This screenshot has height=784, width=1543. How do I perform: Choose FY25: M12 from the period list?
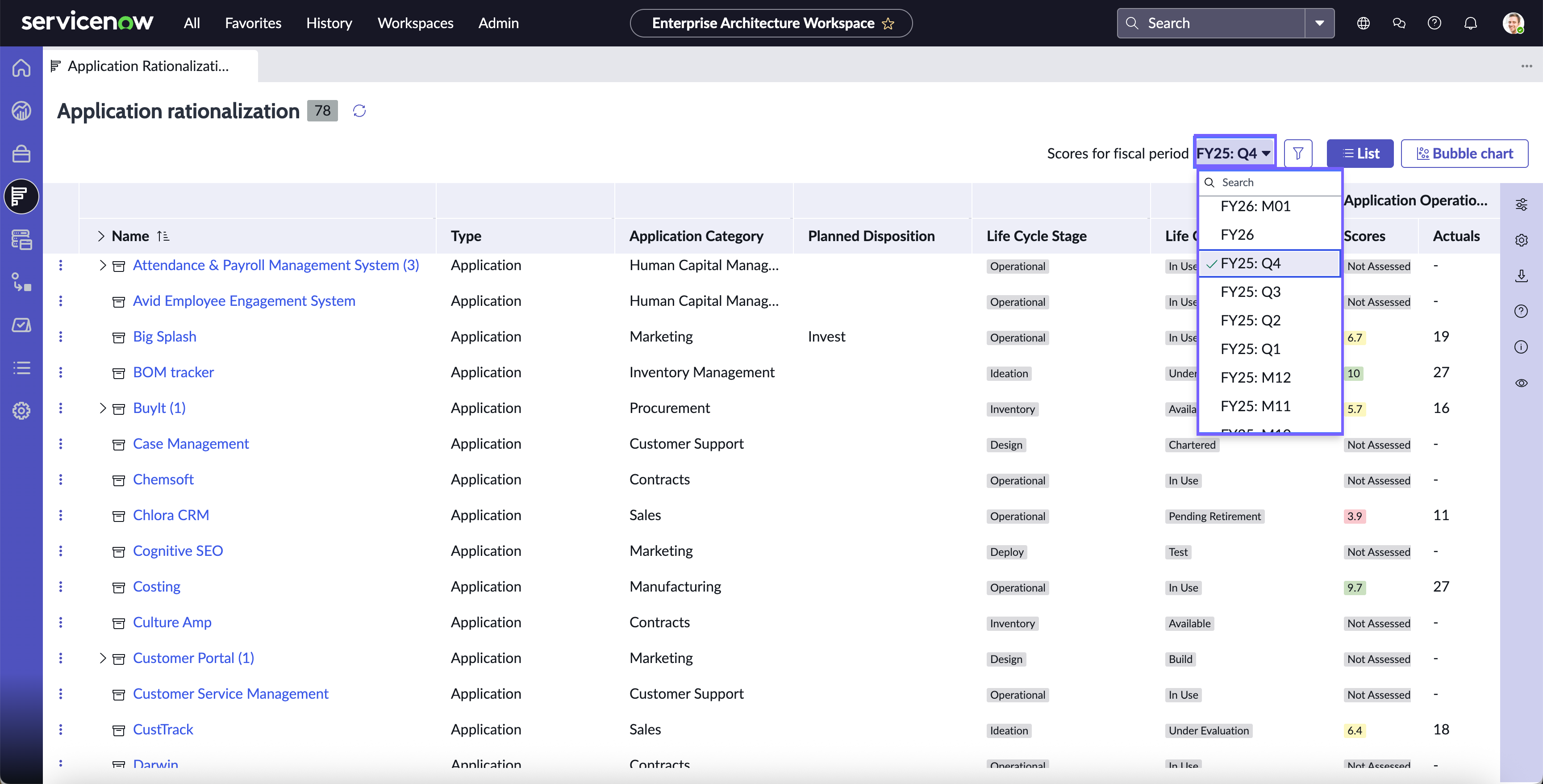point(1269,378)
